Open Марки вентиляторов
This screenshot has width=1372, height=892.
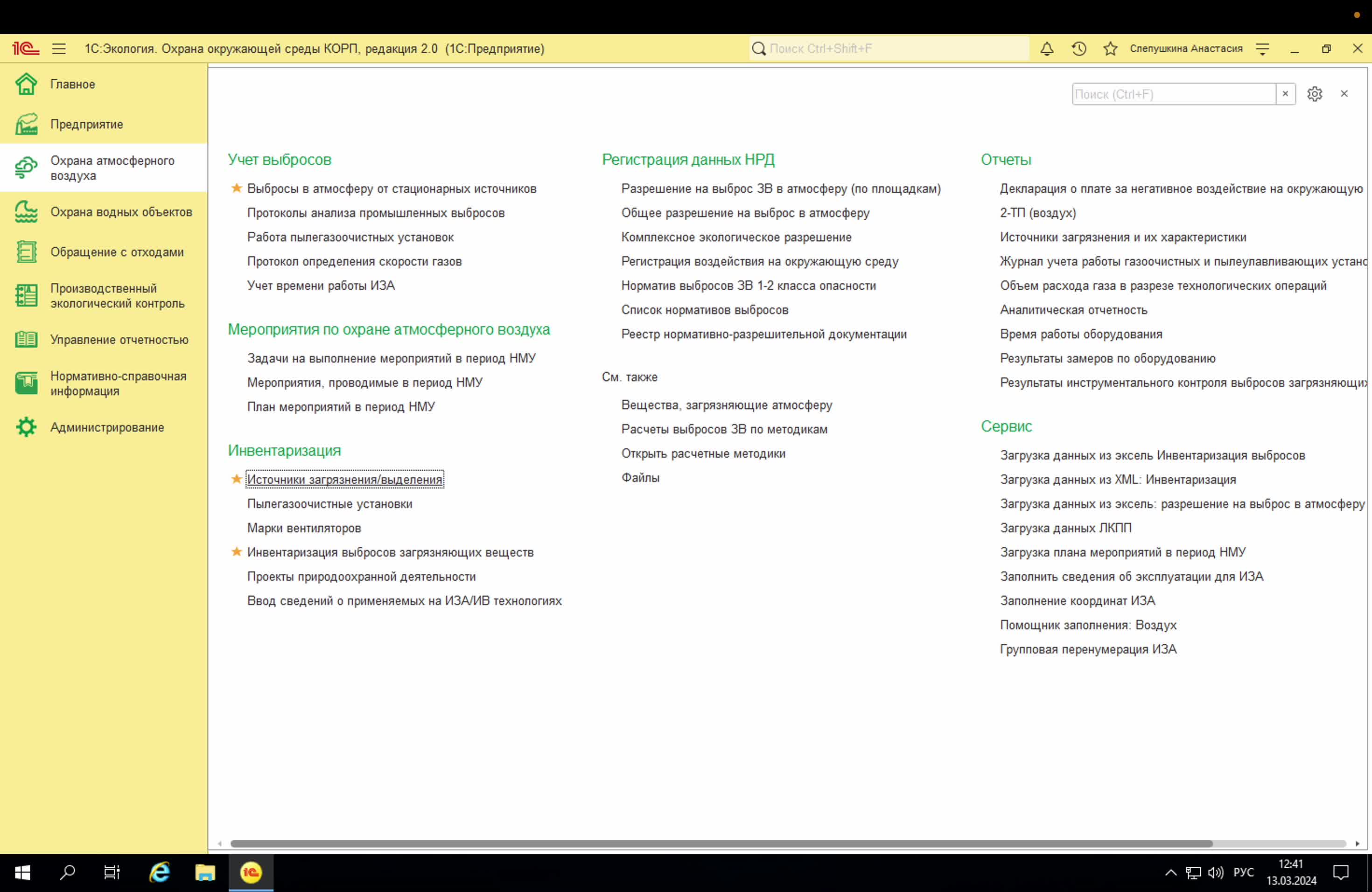304,528
